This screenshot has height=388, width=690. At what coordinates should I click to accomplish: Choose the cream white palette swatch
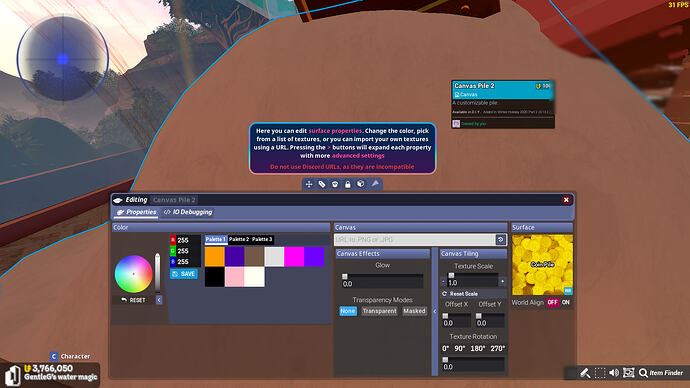pyautogui.click(x=254, y=277)
